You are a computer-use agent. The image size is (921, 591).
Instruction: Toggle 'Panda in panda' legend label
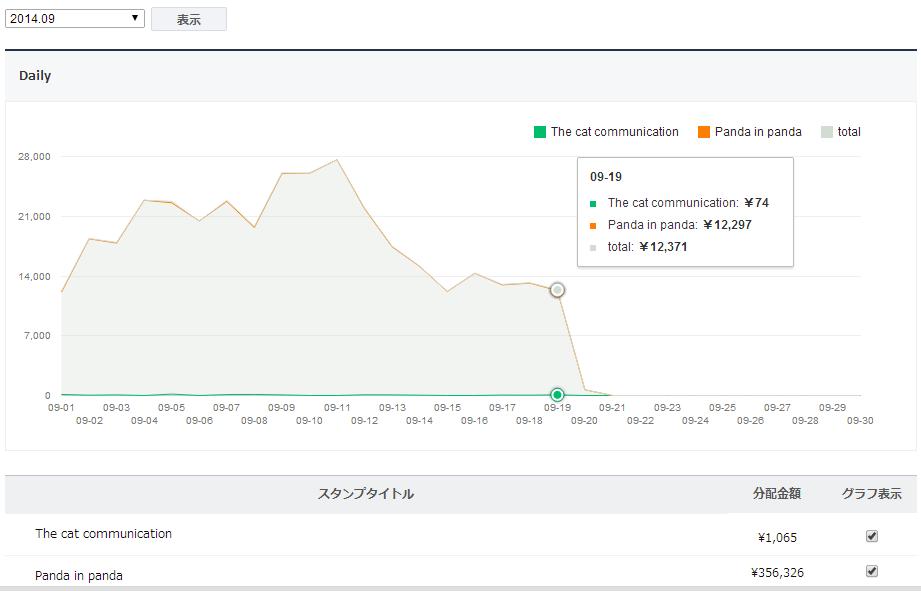[x=758, y=132]
